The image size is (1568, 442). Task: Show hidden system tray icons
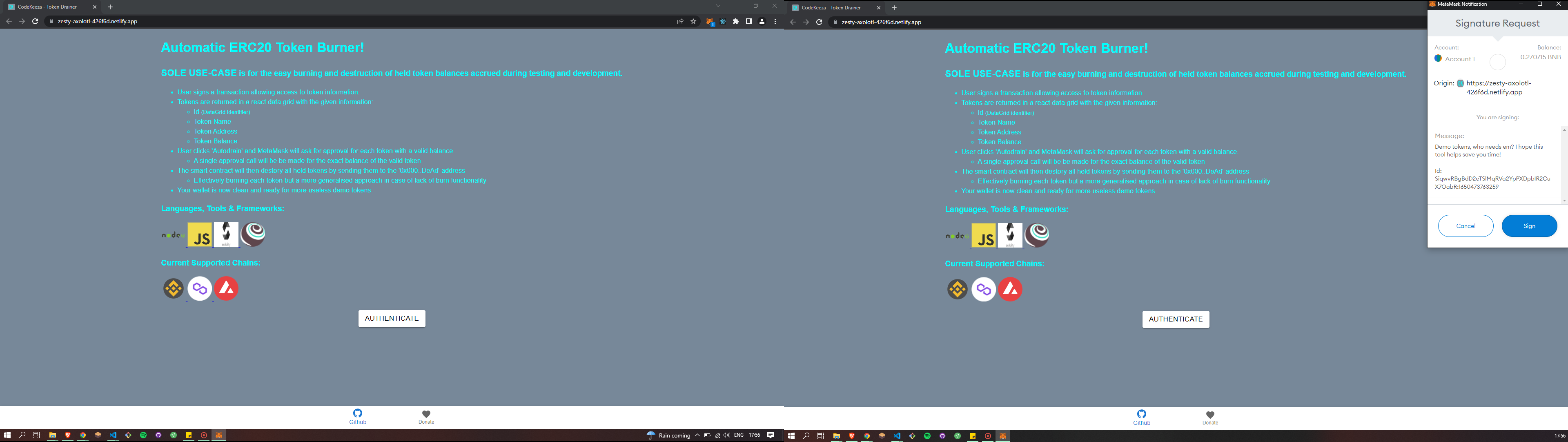[x=697, y=435]
